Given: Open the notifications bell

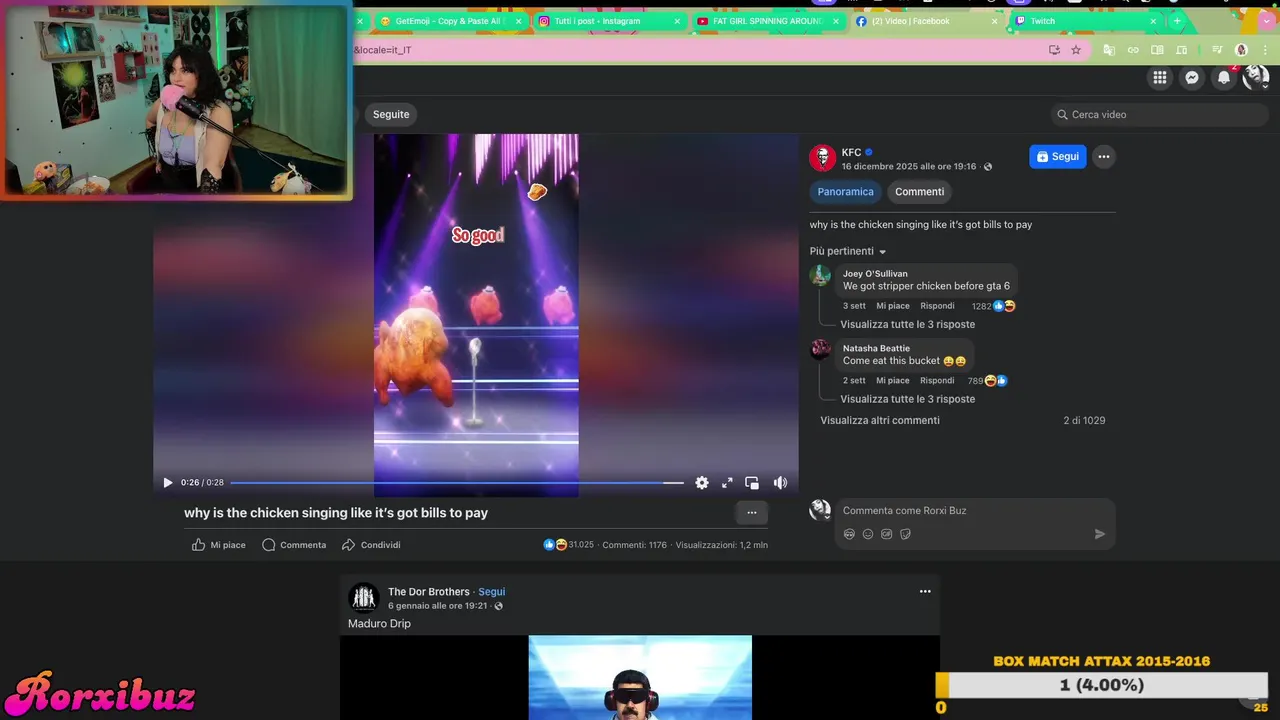Looking at the screenshot, I should point(1224,77).
